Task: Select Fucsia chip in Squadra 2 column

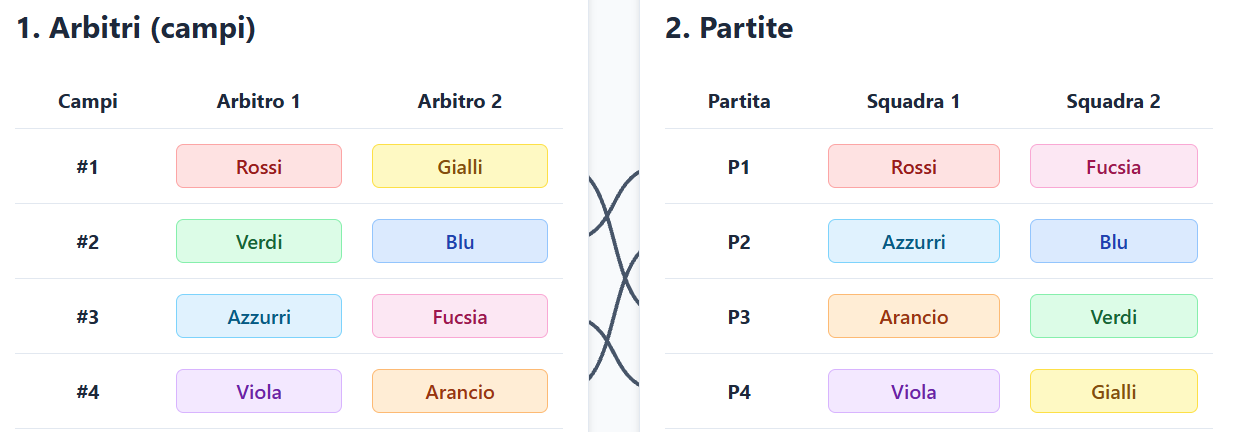Action: pyautogui.click(x=1114, y=166)
